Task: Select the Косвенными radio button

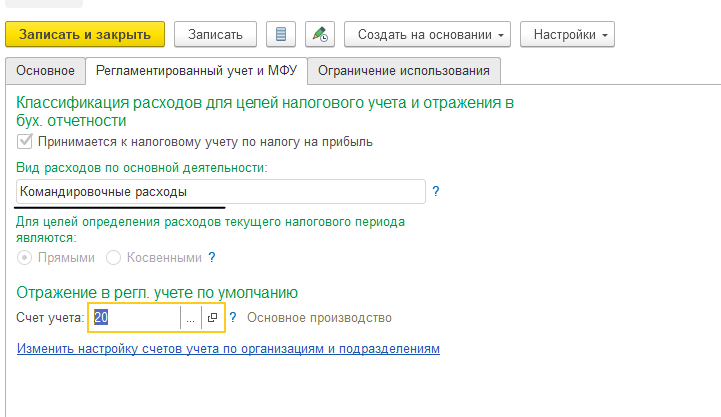Action: pos(114,257)
